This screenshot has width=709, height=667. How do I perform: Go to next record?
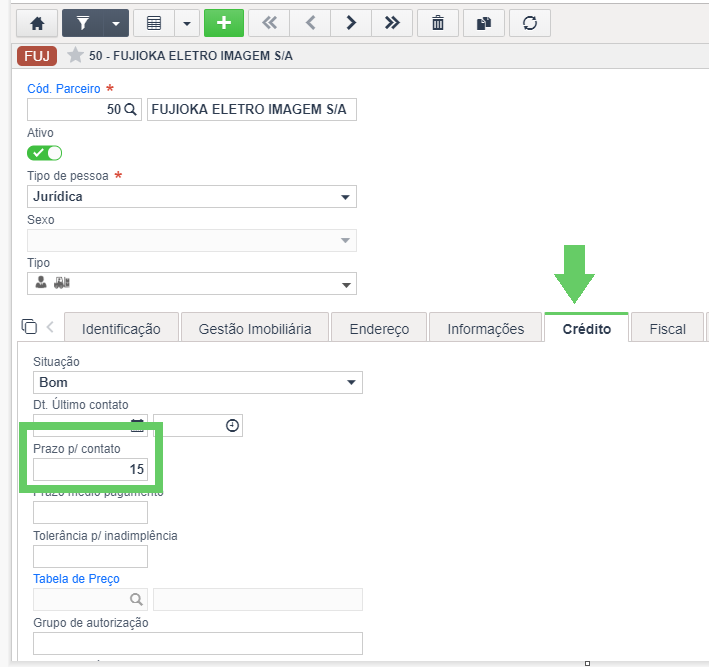(x=351, y=23)
